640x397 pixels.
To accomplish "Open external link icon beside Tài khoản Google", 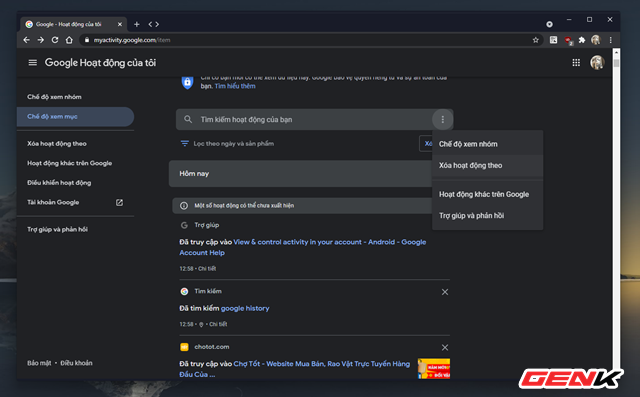I will click(x=119, y=202).
